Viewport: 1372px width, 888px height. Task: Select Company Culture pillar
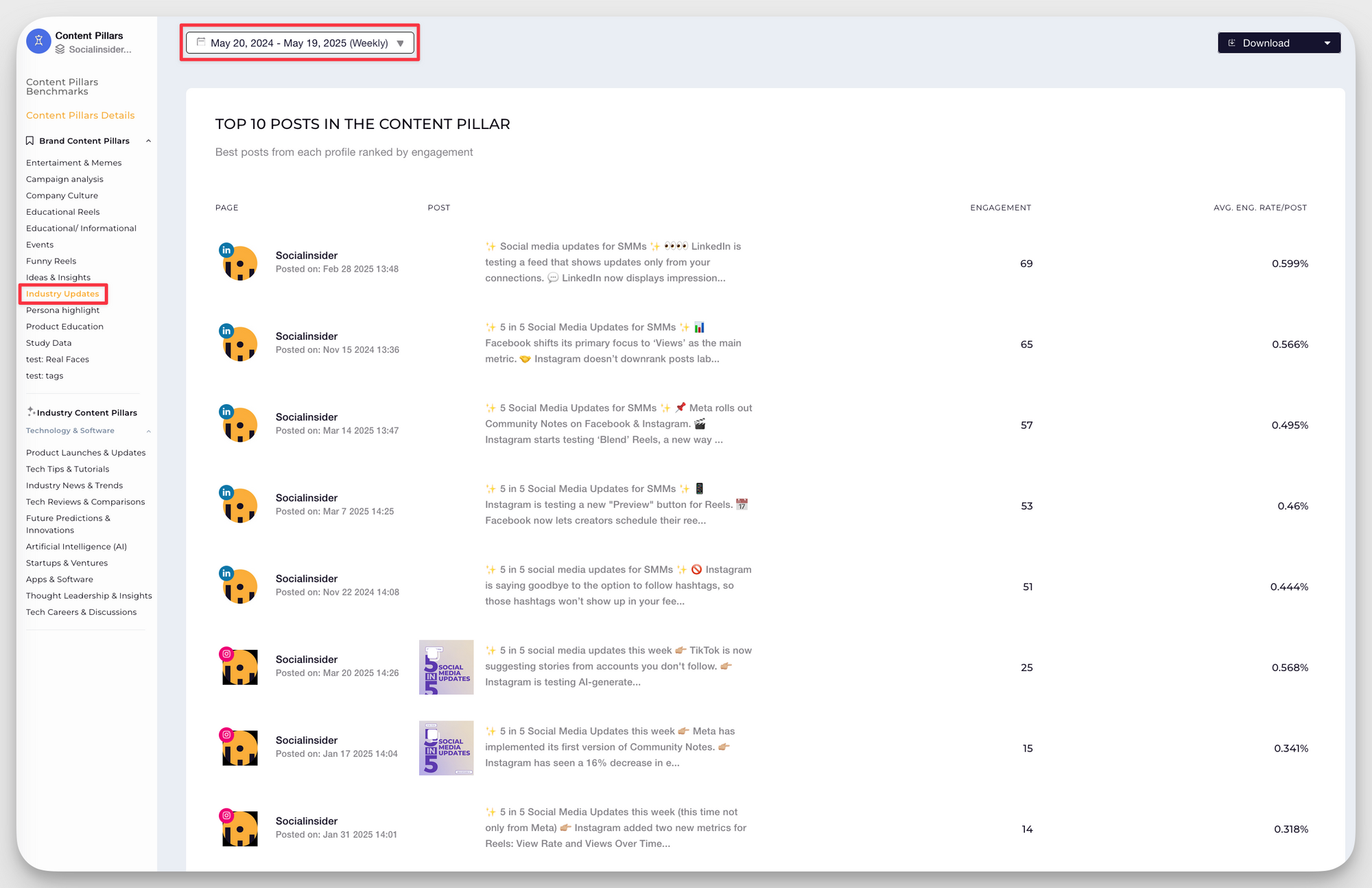point(62,196)
